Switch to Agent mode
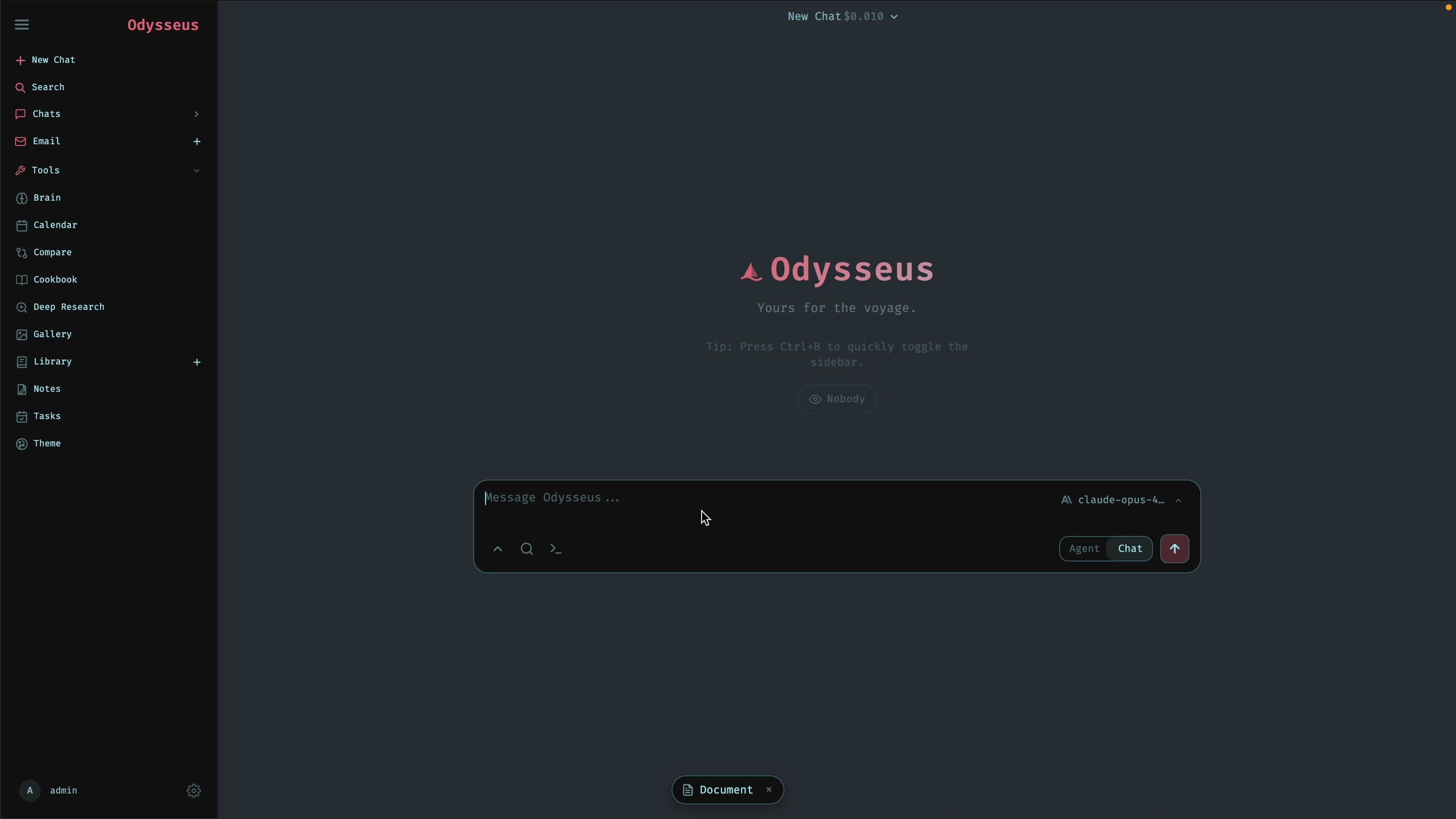Viewport: 1456px width, 819px height. pyautogui.click(x=1083, y=549)
